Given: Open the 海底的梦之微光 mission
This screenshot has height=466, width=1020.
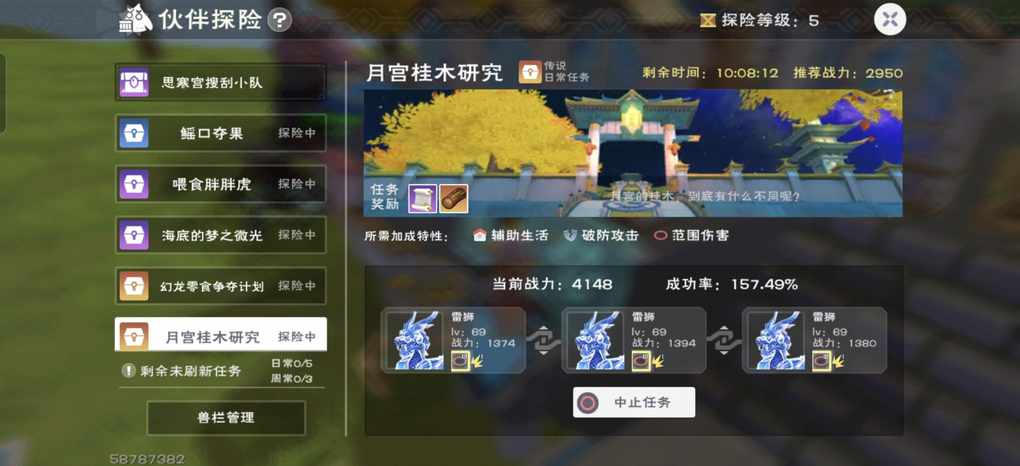Looking at the screenshot, I should coord(221,235).
